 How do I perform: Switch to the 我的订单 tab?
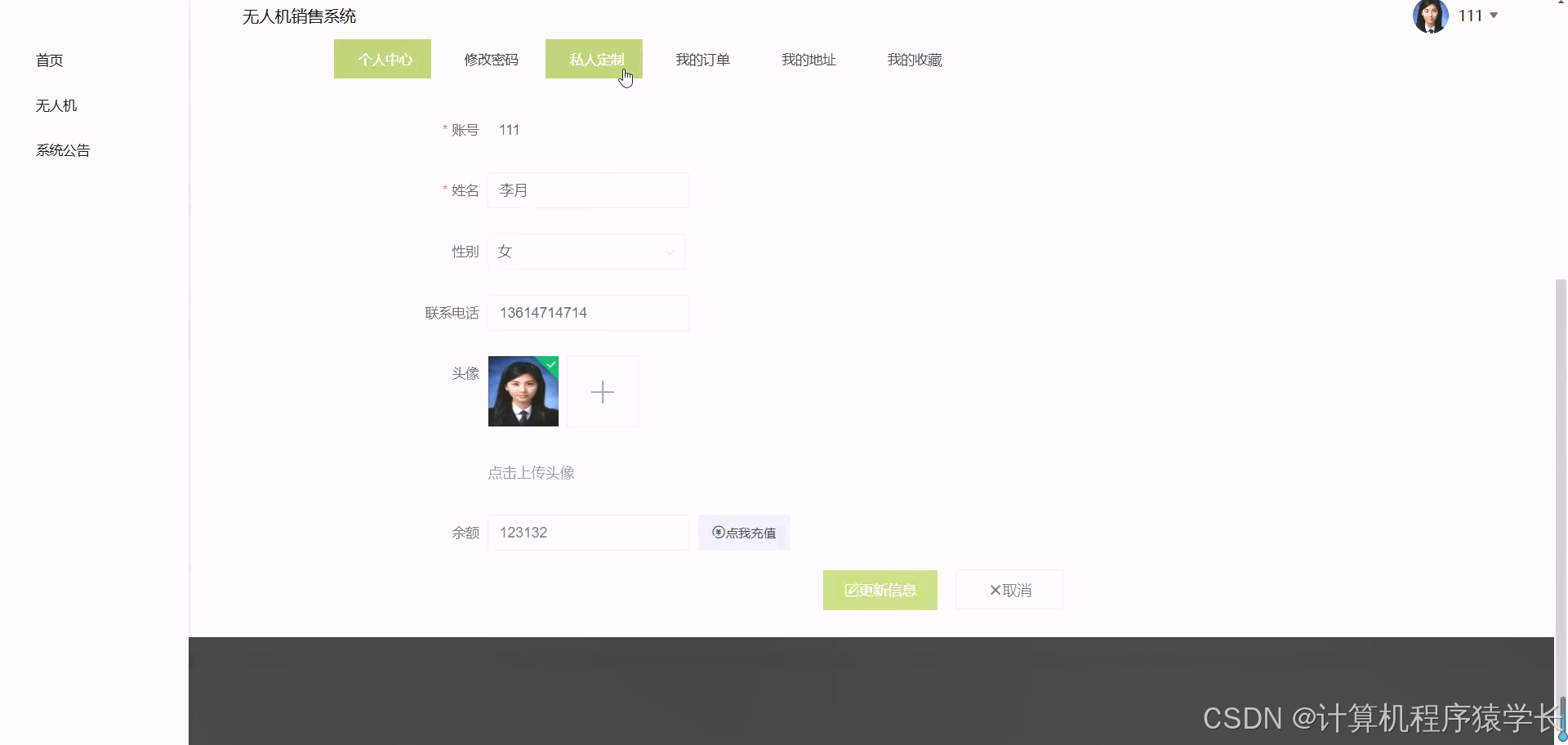click(702, 59)
